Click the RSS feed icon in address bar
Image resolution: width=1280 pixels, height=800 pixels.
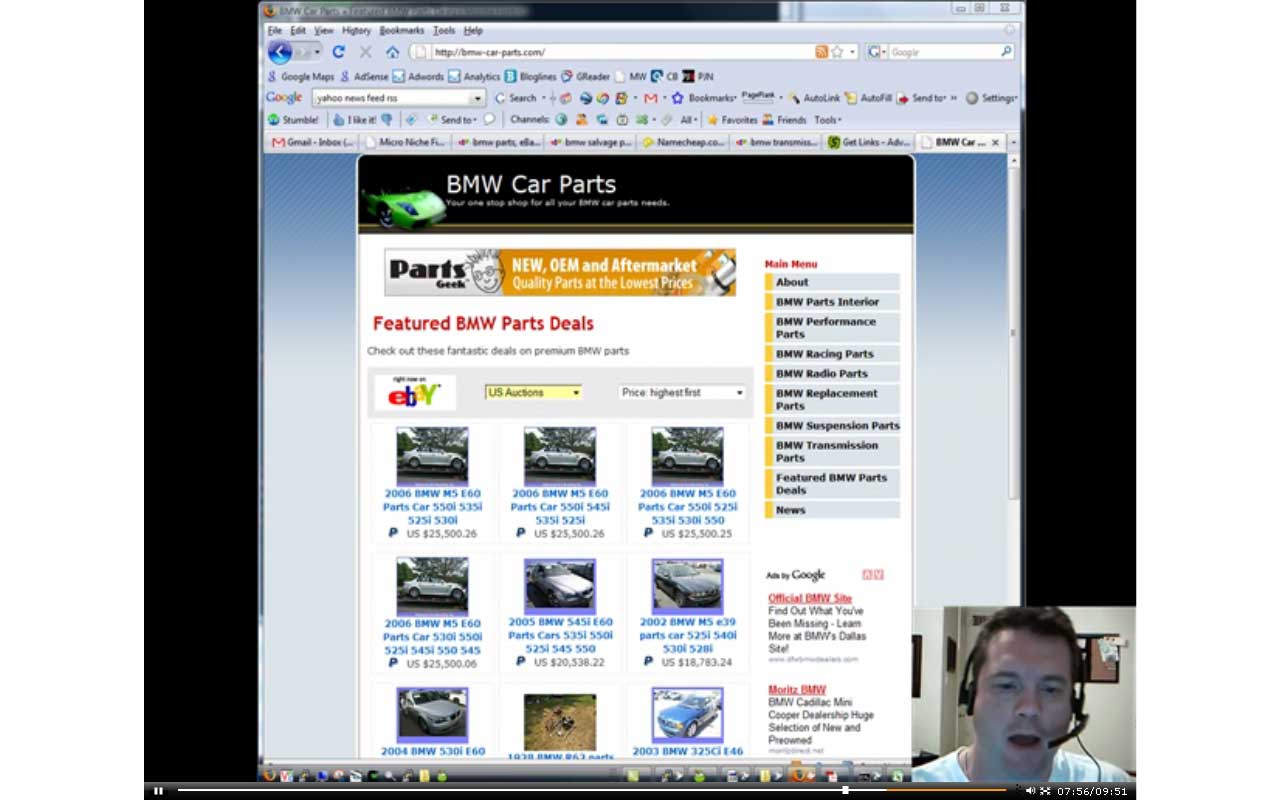click(x=821, y=52)
